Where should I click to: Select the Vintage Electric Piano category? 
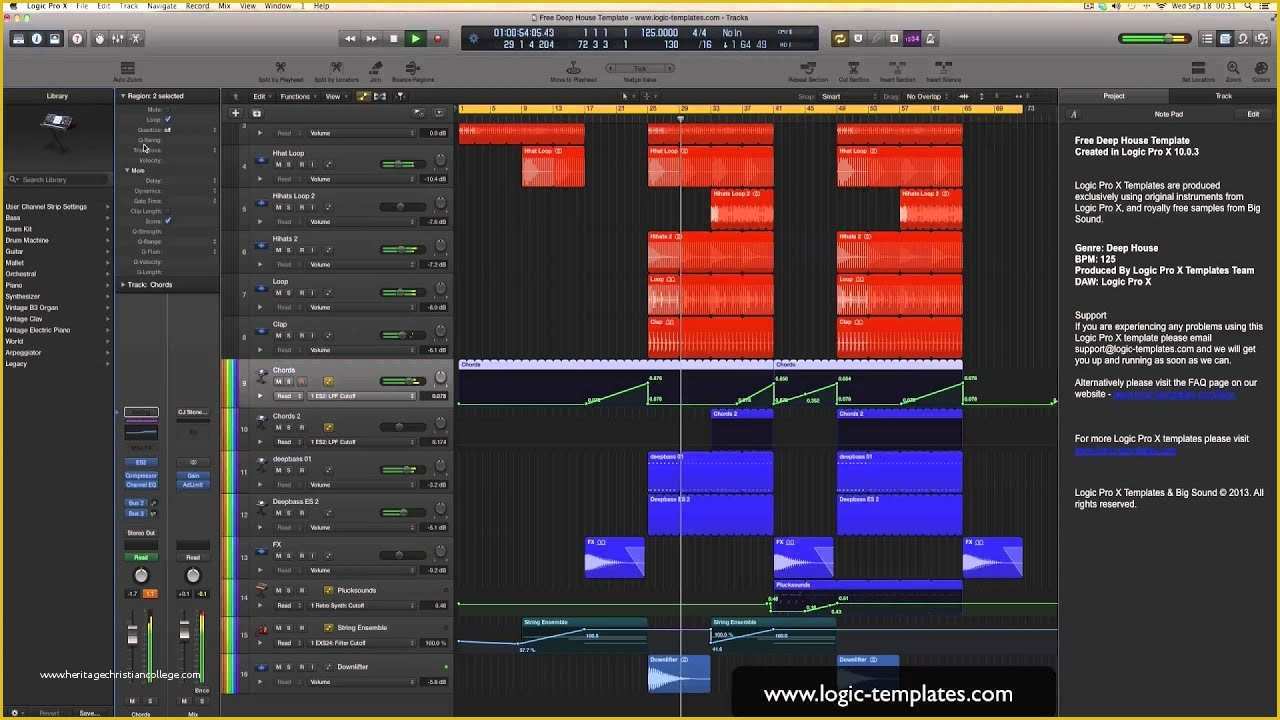coord(57,330)
